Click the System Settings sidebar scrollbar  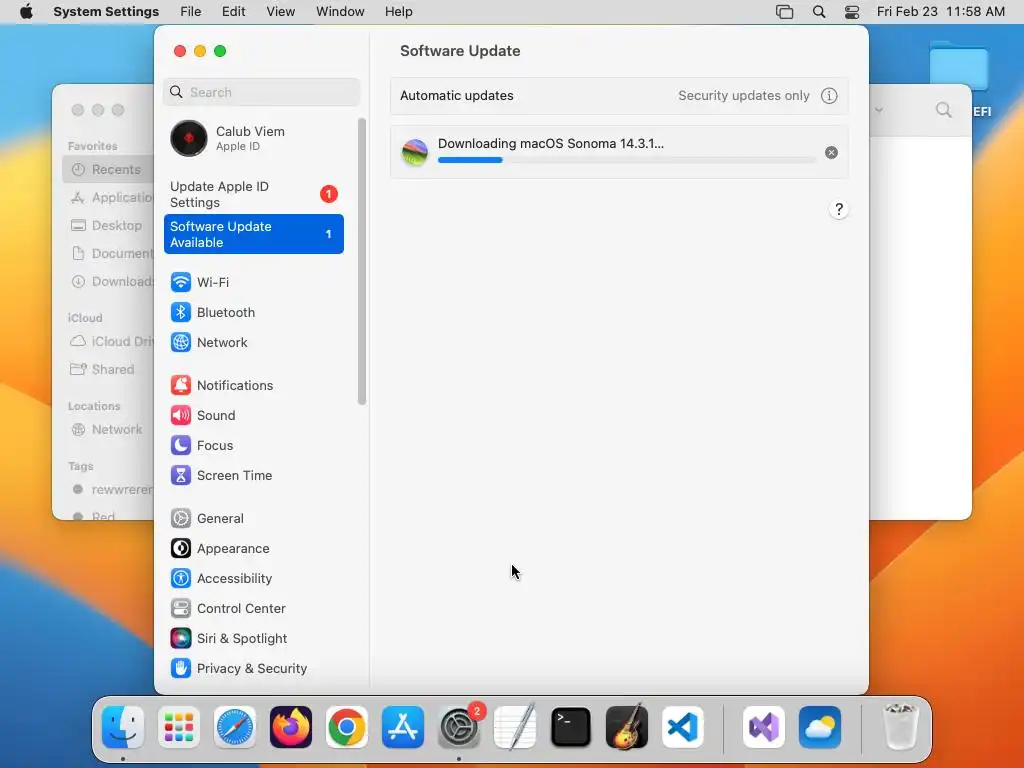tap(362, 261)
